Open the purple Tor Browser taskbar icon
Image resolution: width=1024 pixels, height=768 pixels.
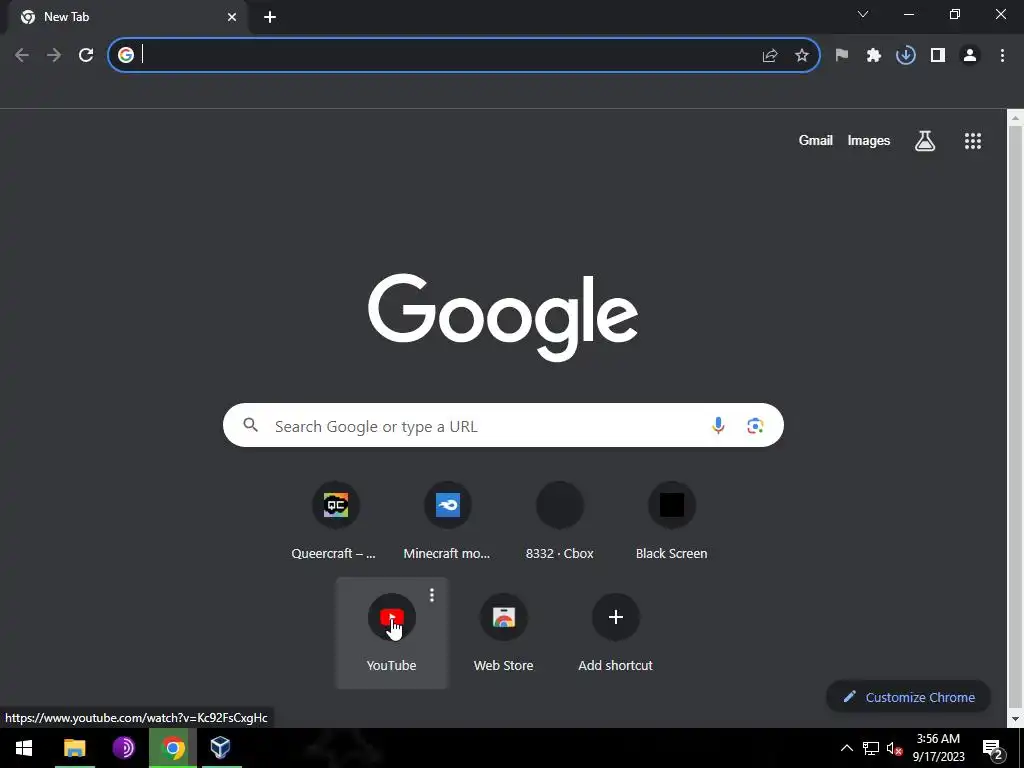click(x=123, y=748)
